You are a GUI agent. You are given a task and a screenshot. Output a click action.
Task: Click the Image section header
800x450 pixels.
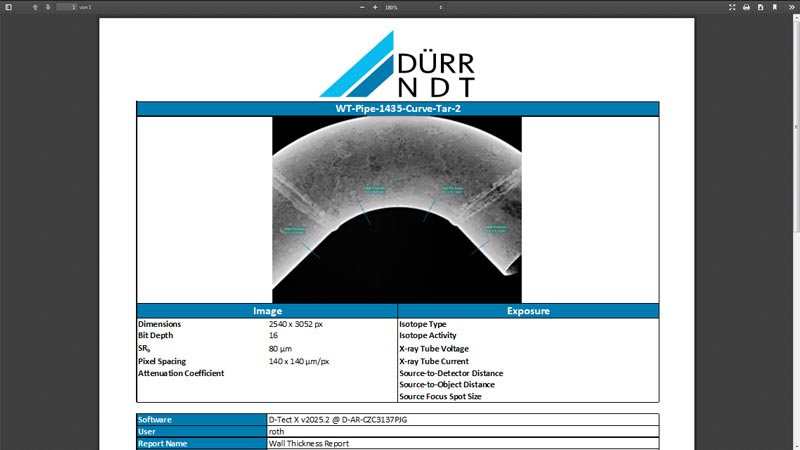click(267, 311)
